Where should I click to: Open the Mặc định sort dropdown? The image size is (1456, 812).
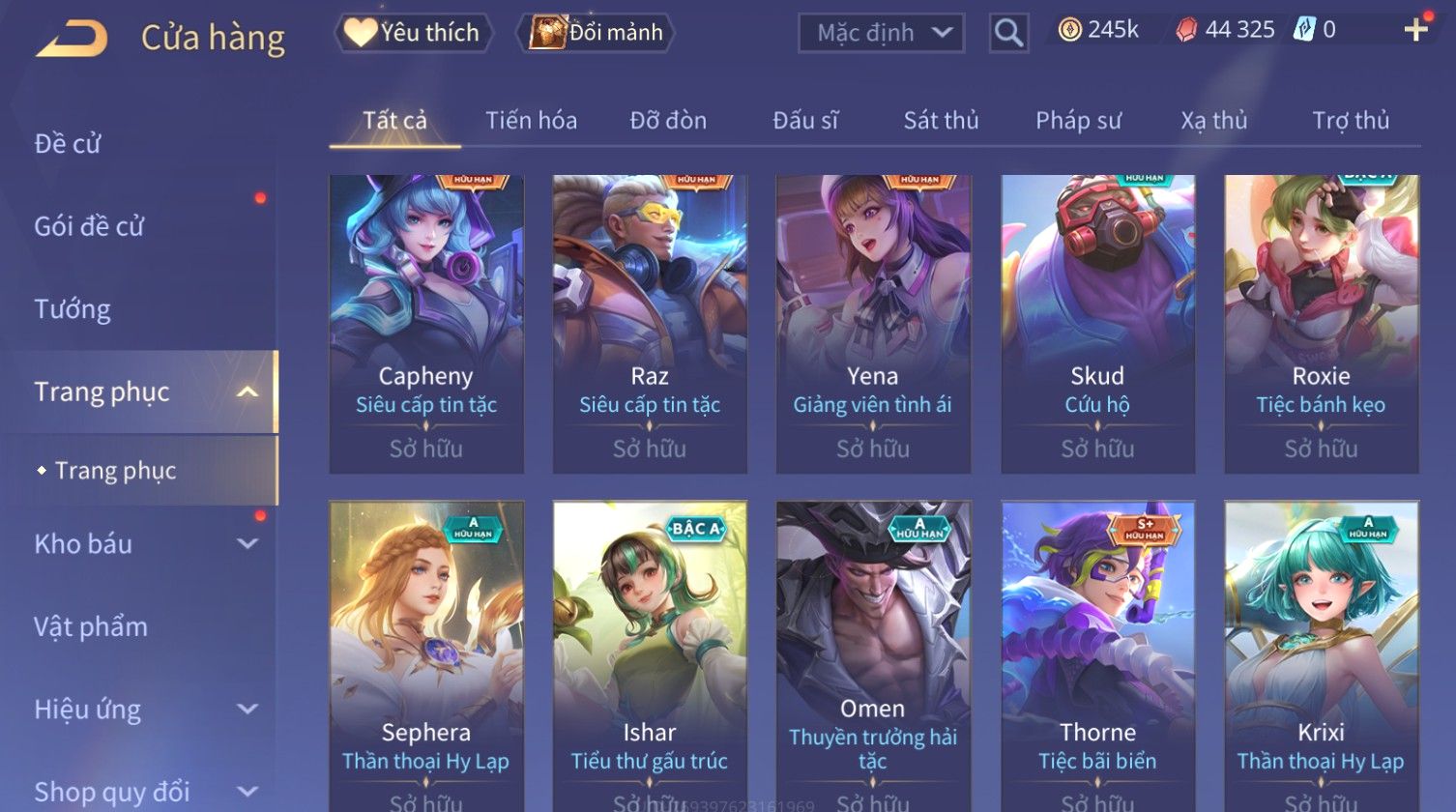click(x=881, y=34)
